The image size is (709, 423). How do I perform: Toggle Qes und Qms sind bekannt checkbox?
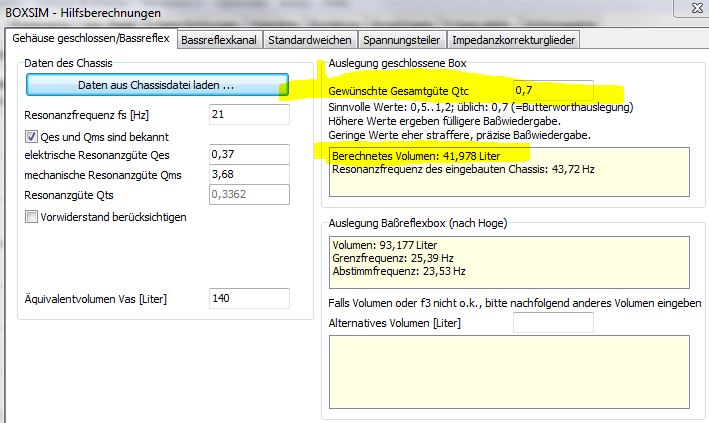click(x=31, y=137)
